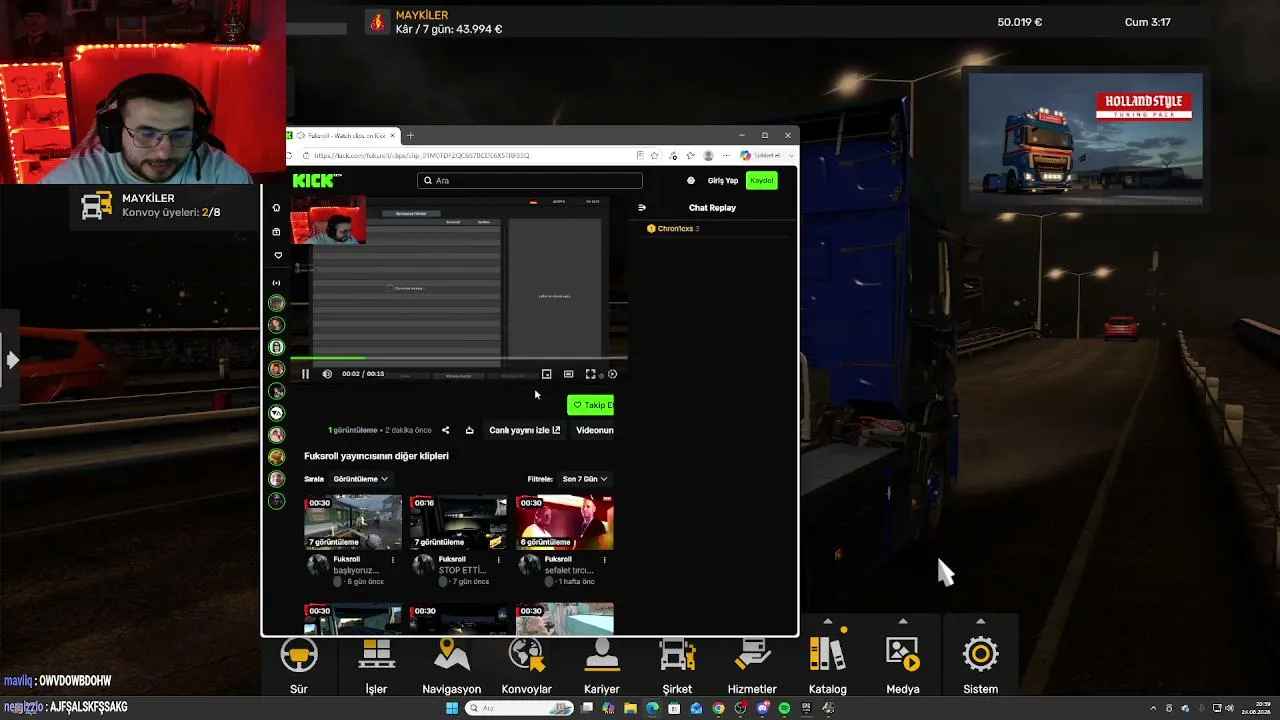Share the clip using the share icon
The height and width of the screenshot is (720, 1280).
446,430
